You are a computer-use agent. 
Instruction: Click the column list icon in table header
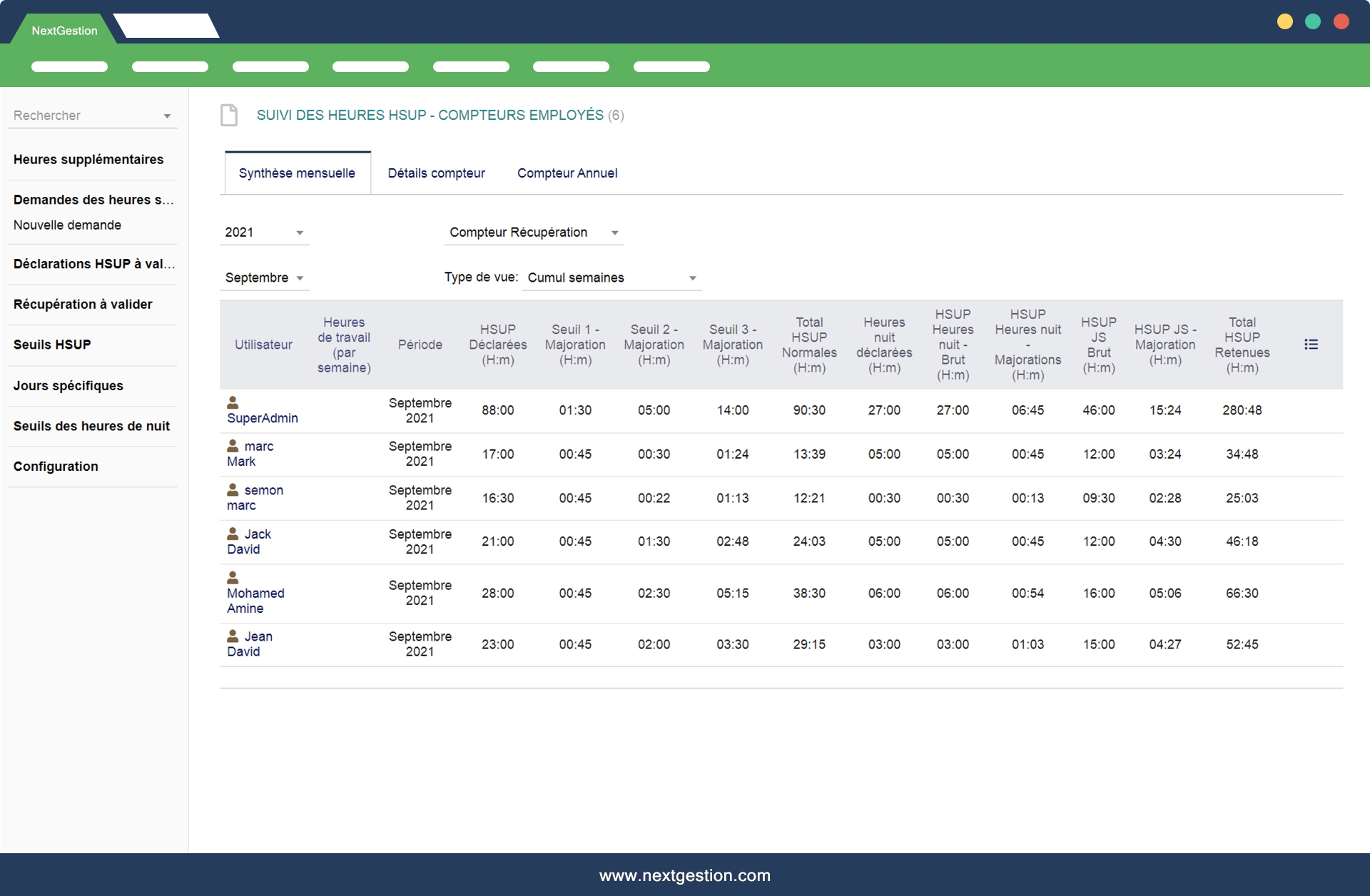[x=1311, y=345]
